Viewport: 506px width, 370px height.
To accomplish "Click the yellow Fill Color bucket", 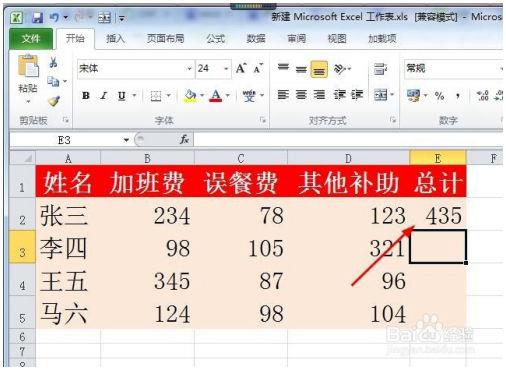I will tap(190, 96).
